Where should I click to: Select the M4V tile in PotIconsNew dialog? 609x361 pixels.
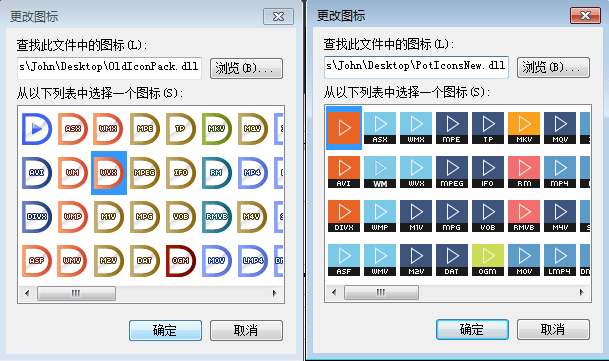(x=560, y=216)
